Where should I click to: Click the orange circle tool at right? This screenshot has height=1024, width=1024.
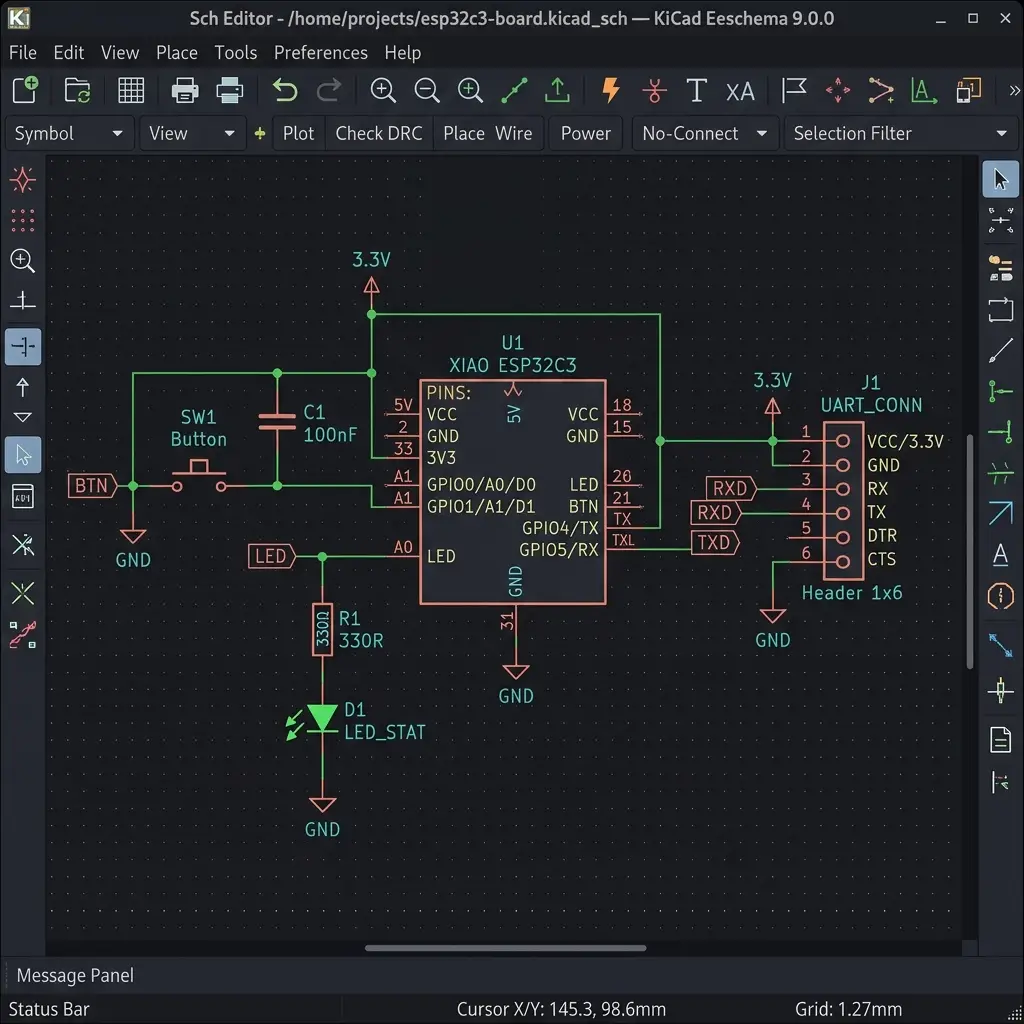pyautogui.click(x=1000, y=596)
